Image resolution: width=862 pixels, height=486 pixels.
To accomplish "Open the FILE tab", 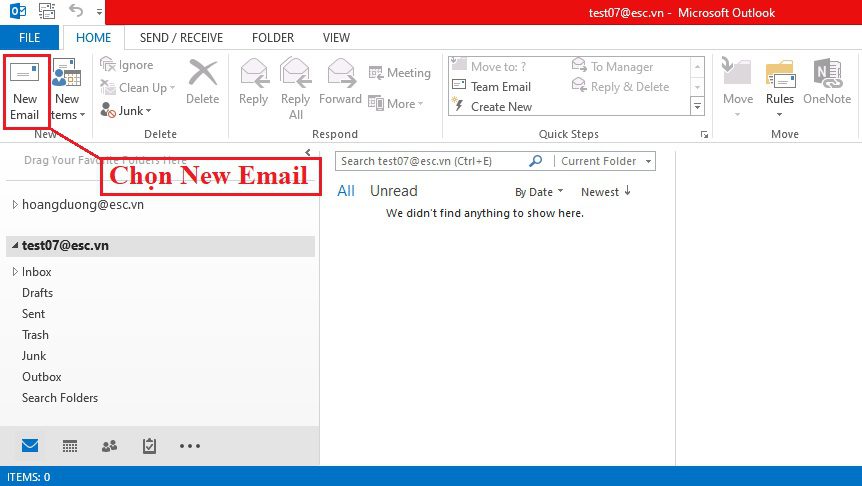I will 29,37.
